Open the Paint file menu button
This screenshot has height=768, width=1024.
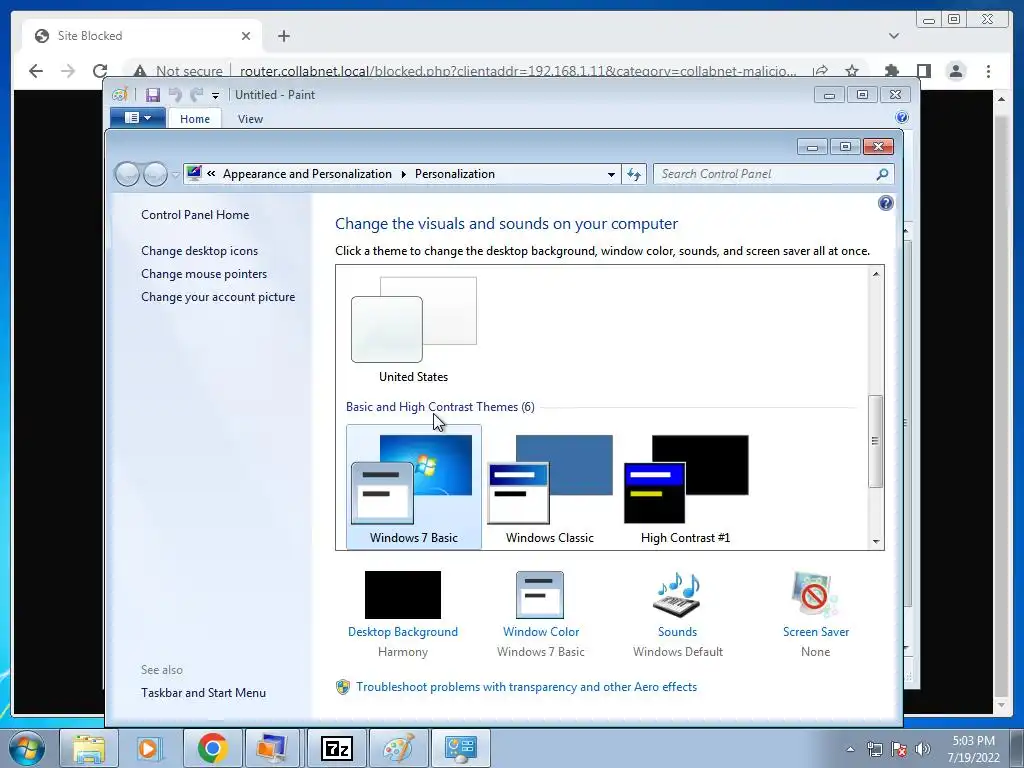click(x=137, y=118)
